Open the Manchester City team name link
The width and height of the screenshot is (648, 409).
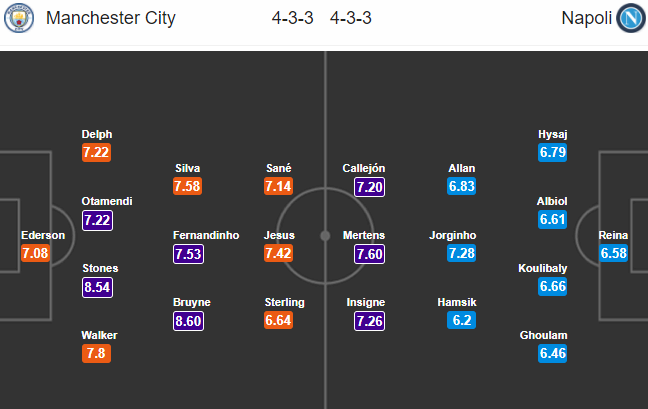(x=111, y=18)
